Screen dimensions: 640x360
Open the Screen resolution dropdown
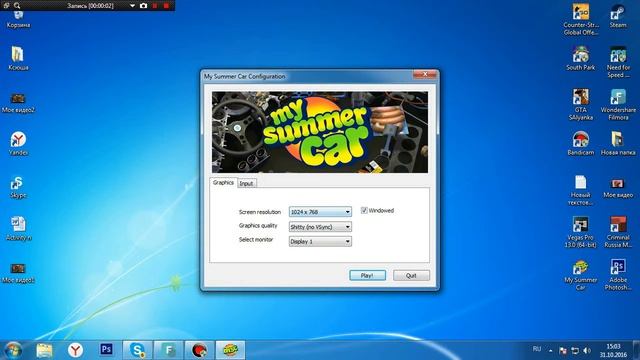320,212
